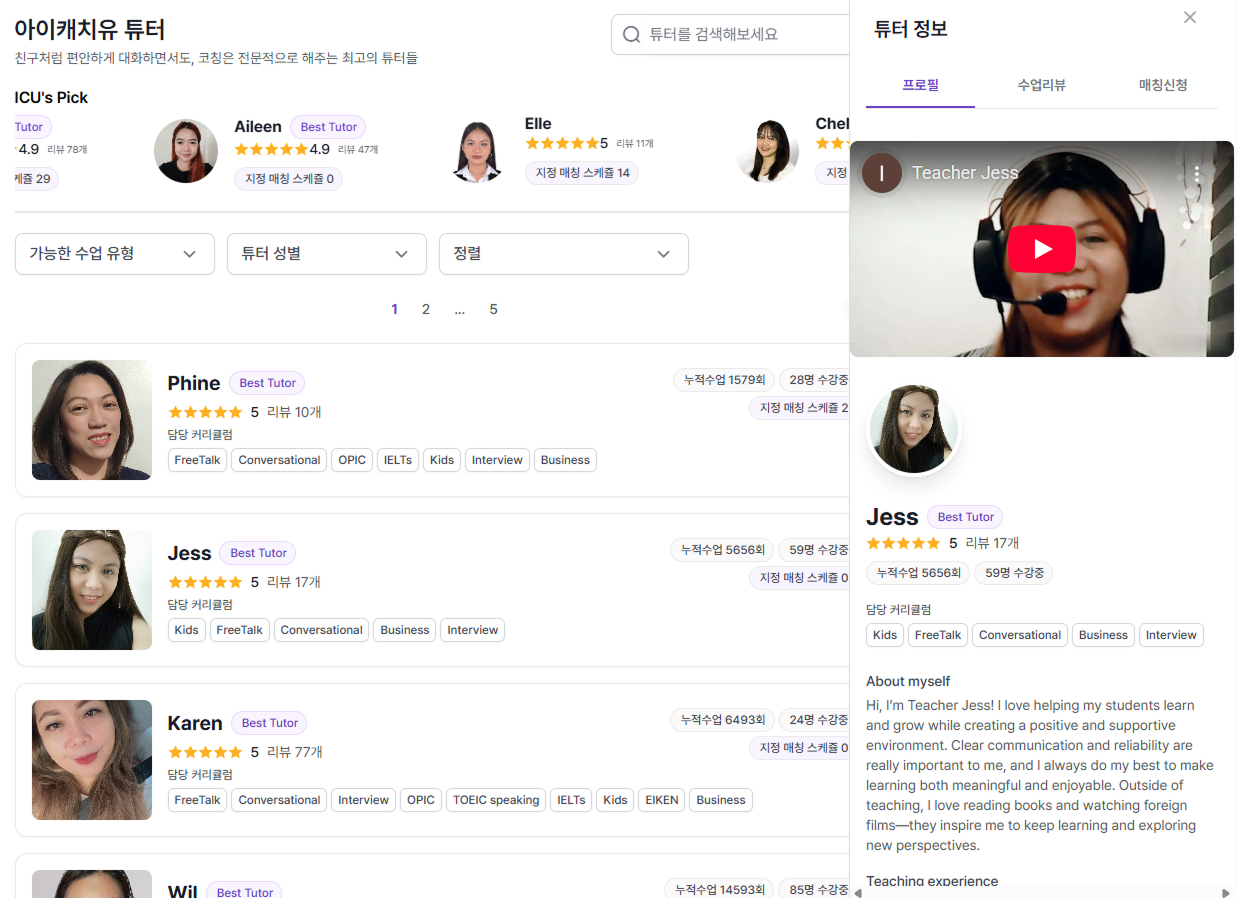Viewport: 1237px width, 898px height.
Task: Click Karen's TOEIC speaking tag
Action: [496, 800]
